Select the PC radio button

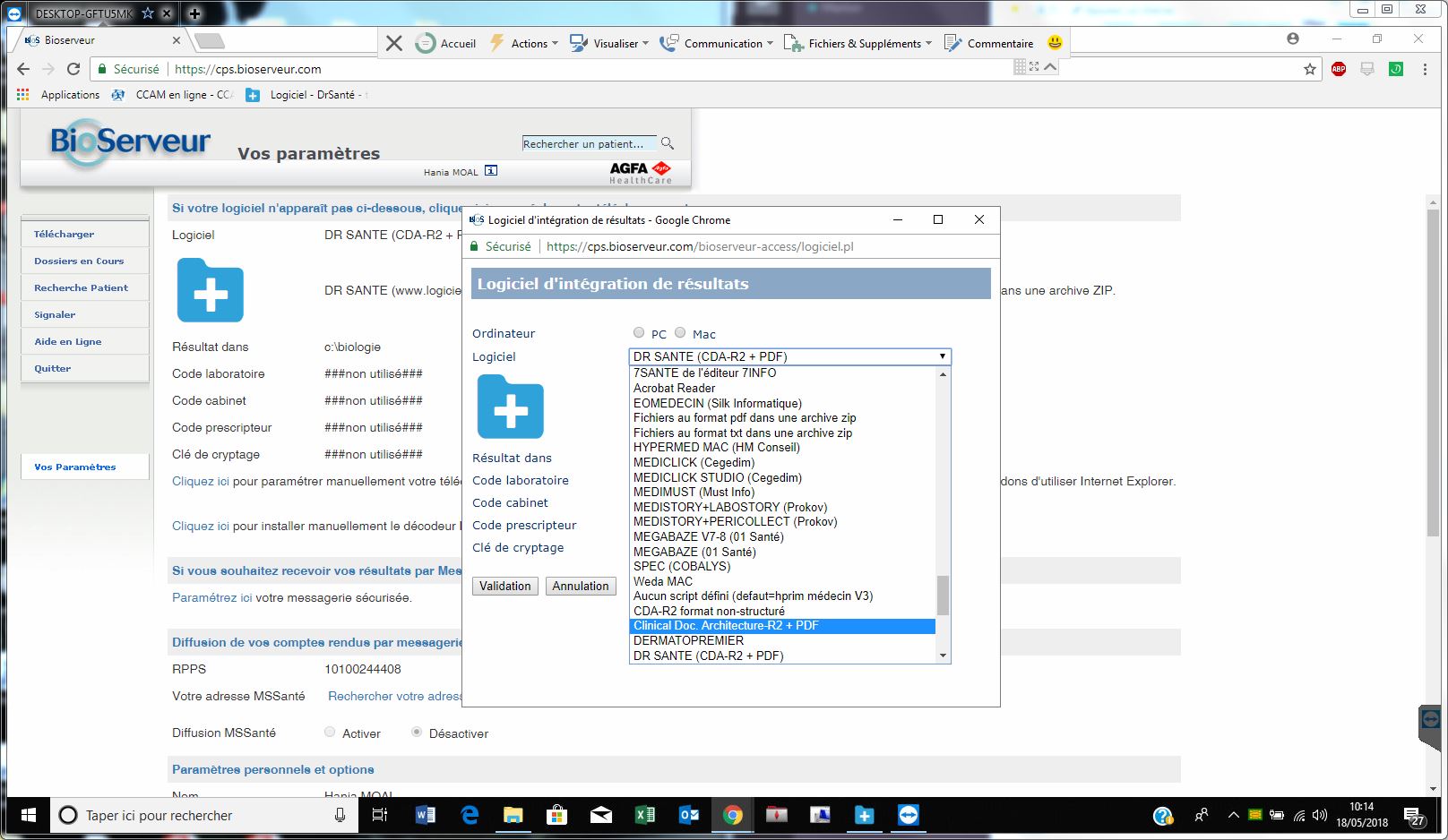(639, 333)
